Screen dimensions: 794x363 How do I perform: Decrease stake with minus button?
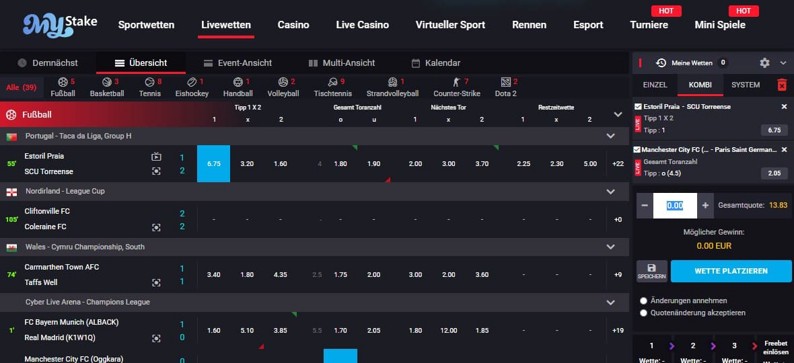pos(644,206)
